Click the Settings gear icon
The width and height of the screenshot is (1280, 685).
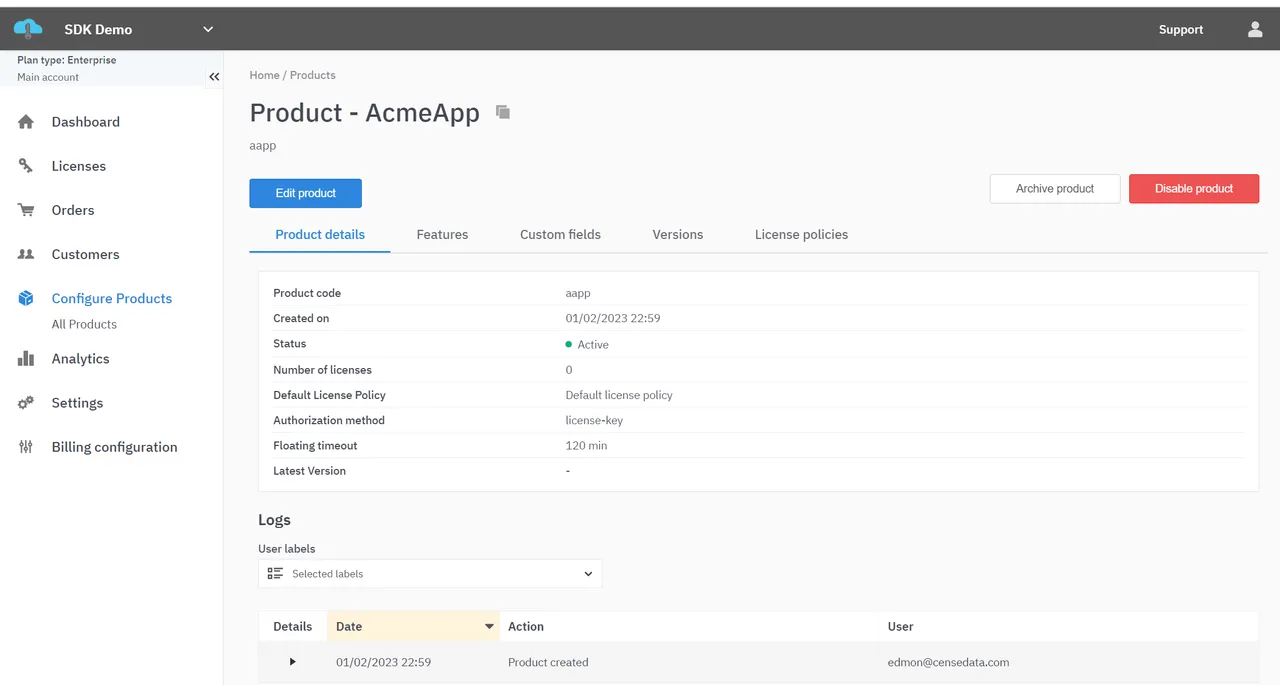coord(28,403)
